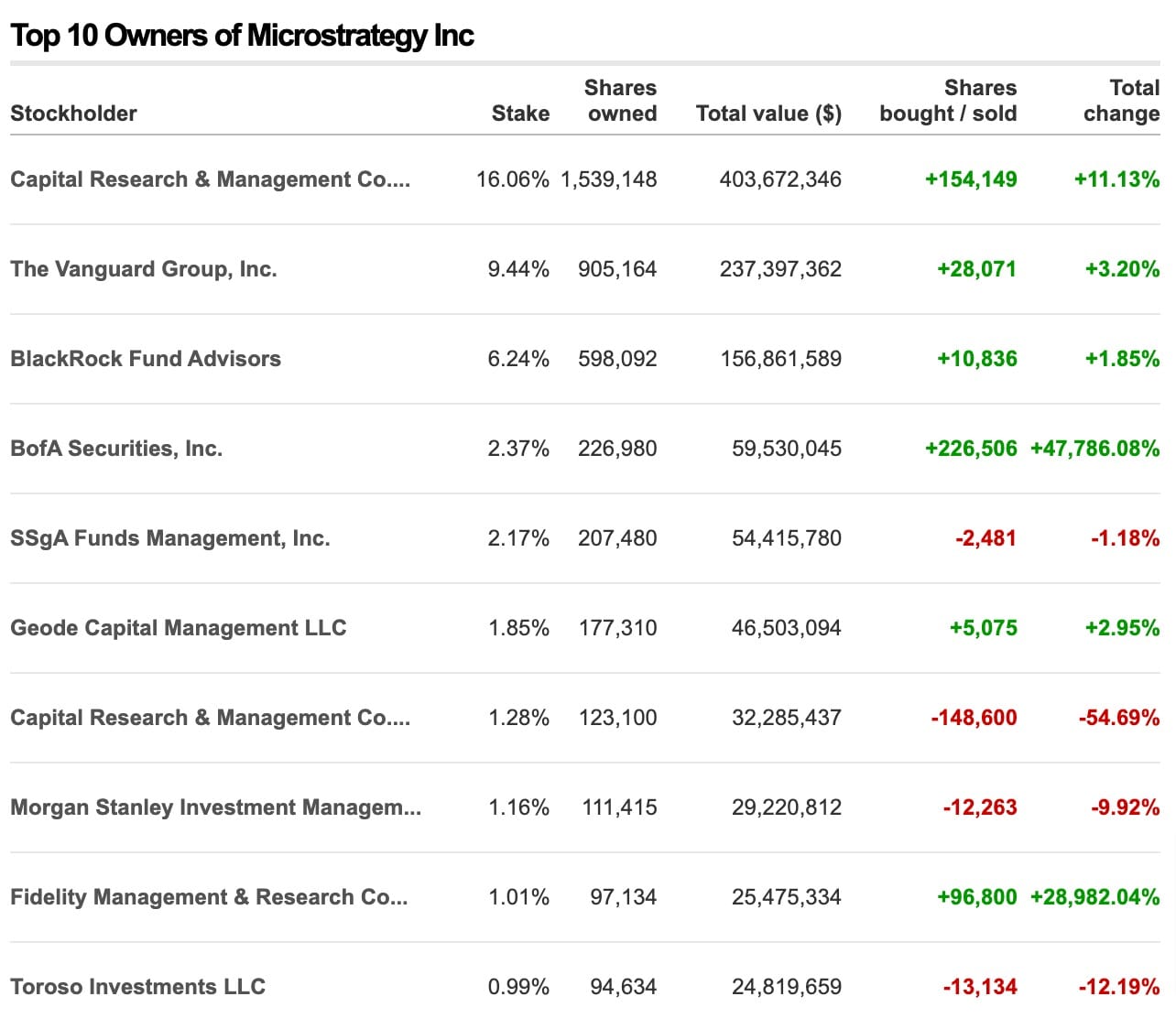
Task: Click the 403,672,346 total value cell
Action: 780,179
